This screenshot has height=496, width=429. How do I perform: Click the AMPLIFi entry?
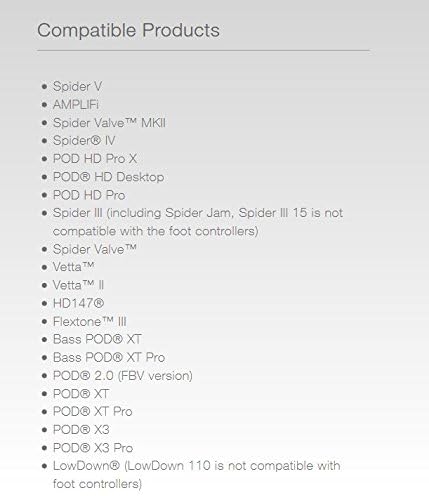click(x=76, y=105)
